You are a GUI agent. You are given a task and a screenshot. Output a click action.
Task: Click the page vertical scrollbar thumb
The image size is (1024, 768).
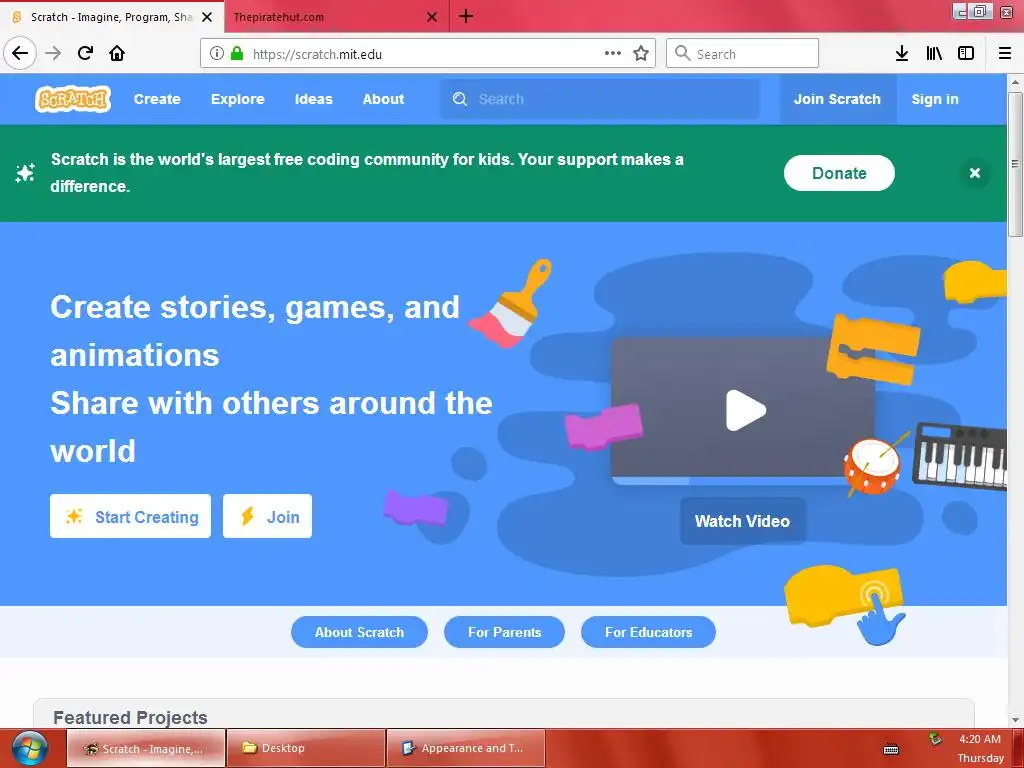1015,163
